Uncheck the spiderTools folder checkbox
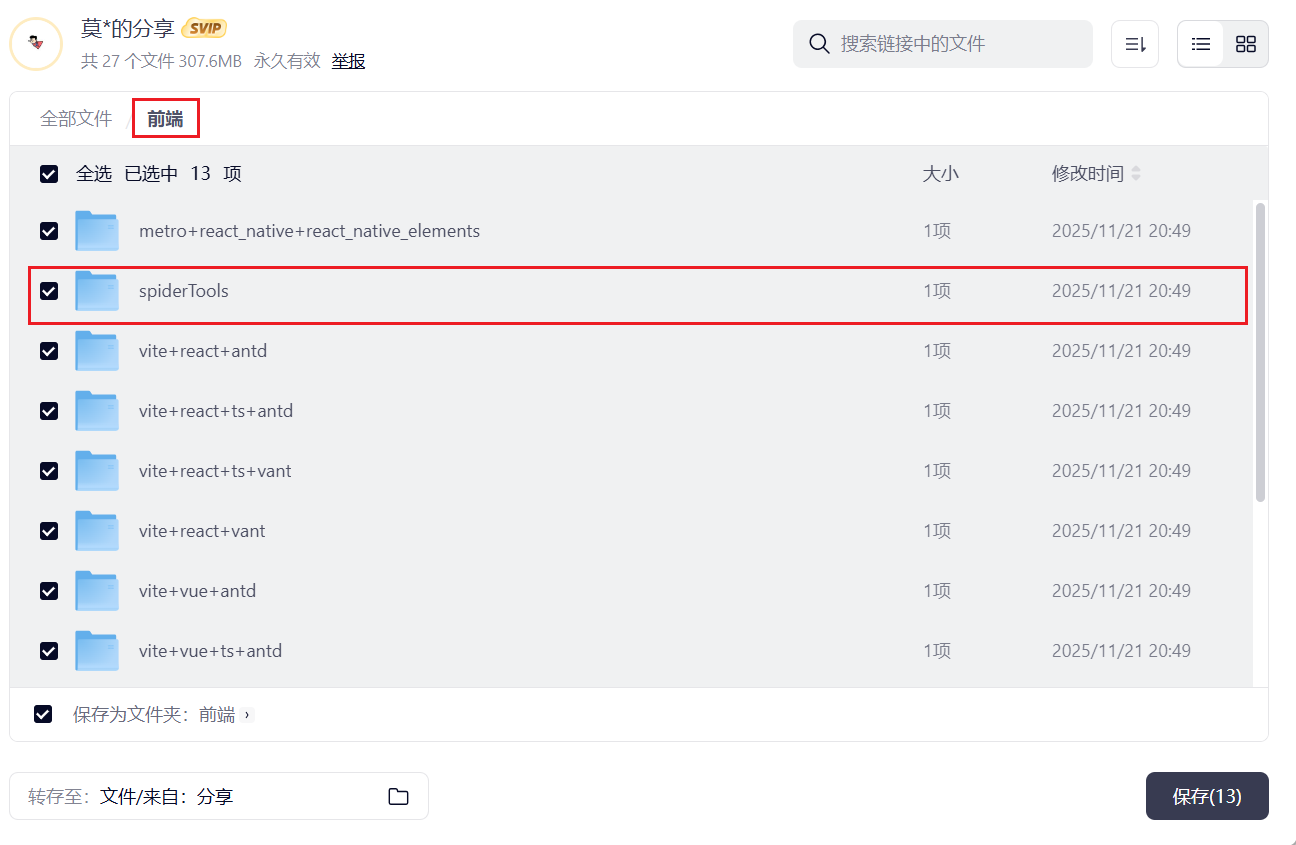Screen dimensions: 1296x845 49,291
